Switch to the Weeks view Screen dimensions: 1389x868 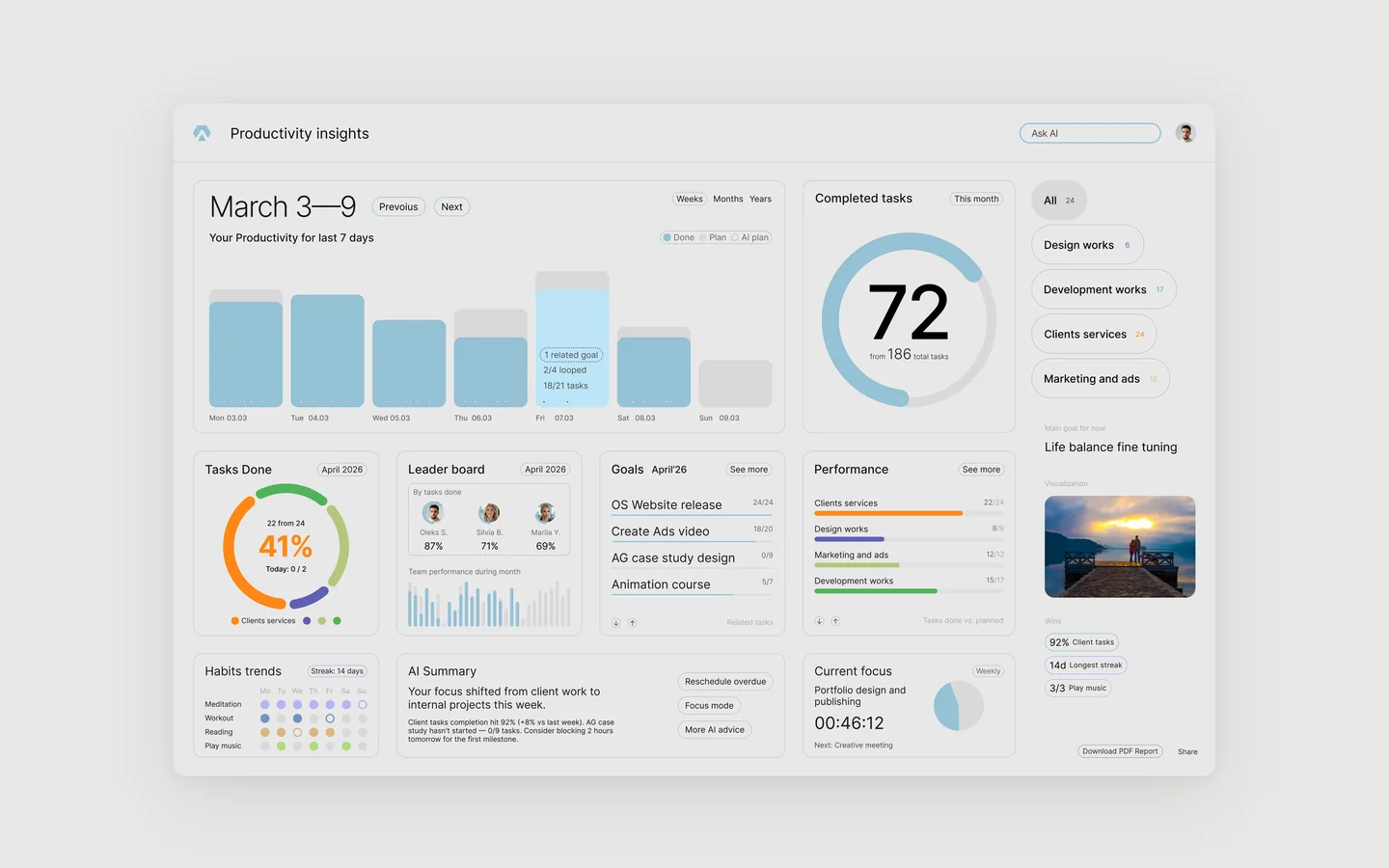click(x=690, y=199)
